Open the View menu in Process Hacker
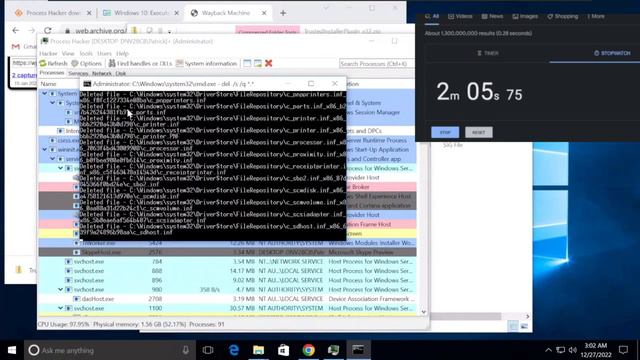The height and width of the screenshot is (360, 640). (68, 53)
